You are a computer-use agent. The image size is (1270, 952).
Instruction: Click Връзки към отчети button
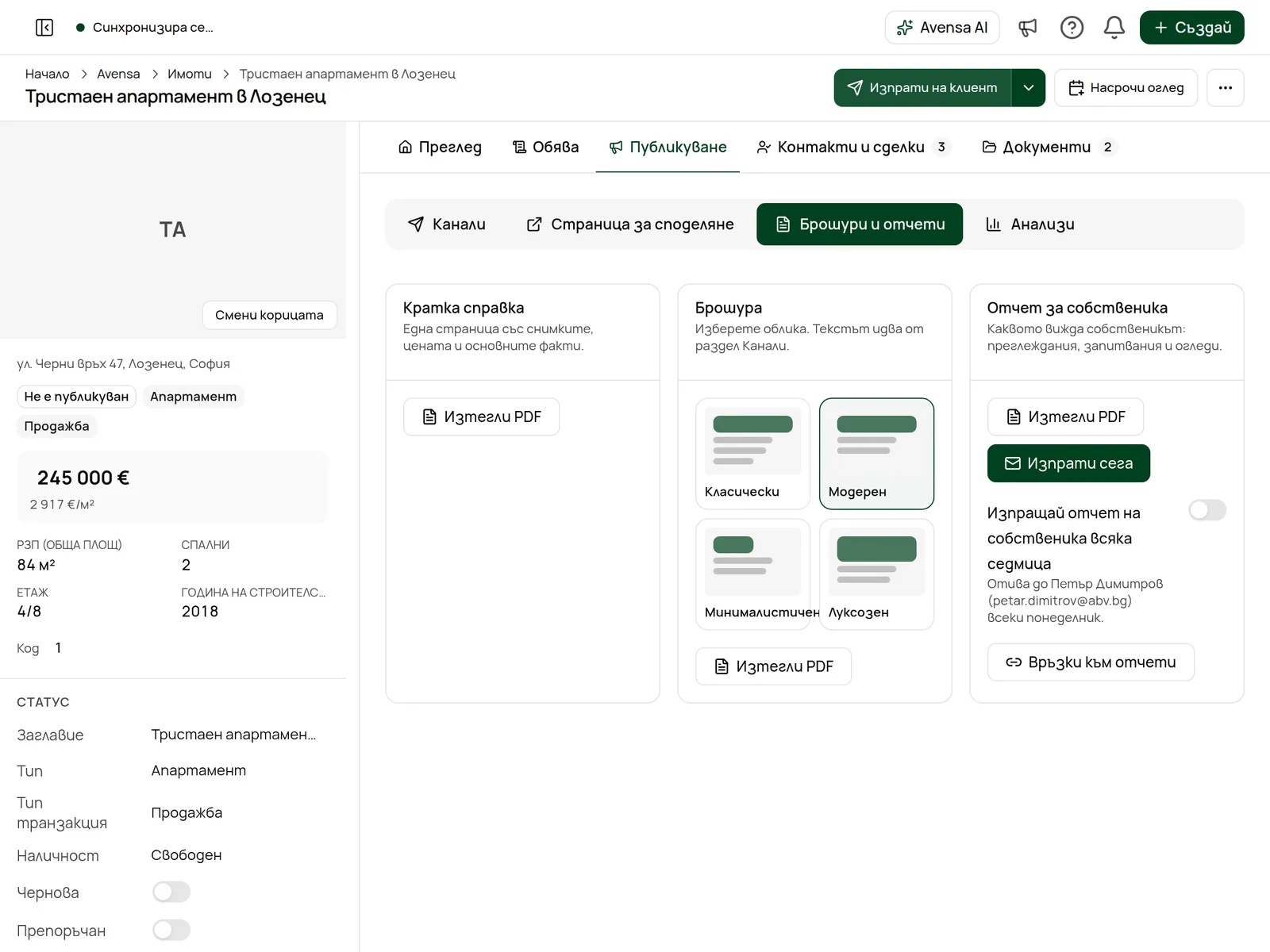click(x=1091, y=662)
